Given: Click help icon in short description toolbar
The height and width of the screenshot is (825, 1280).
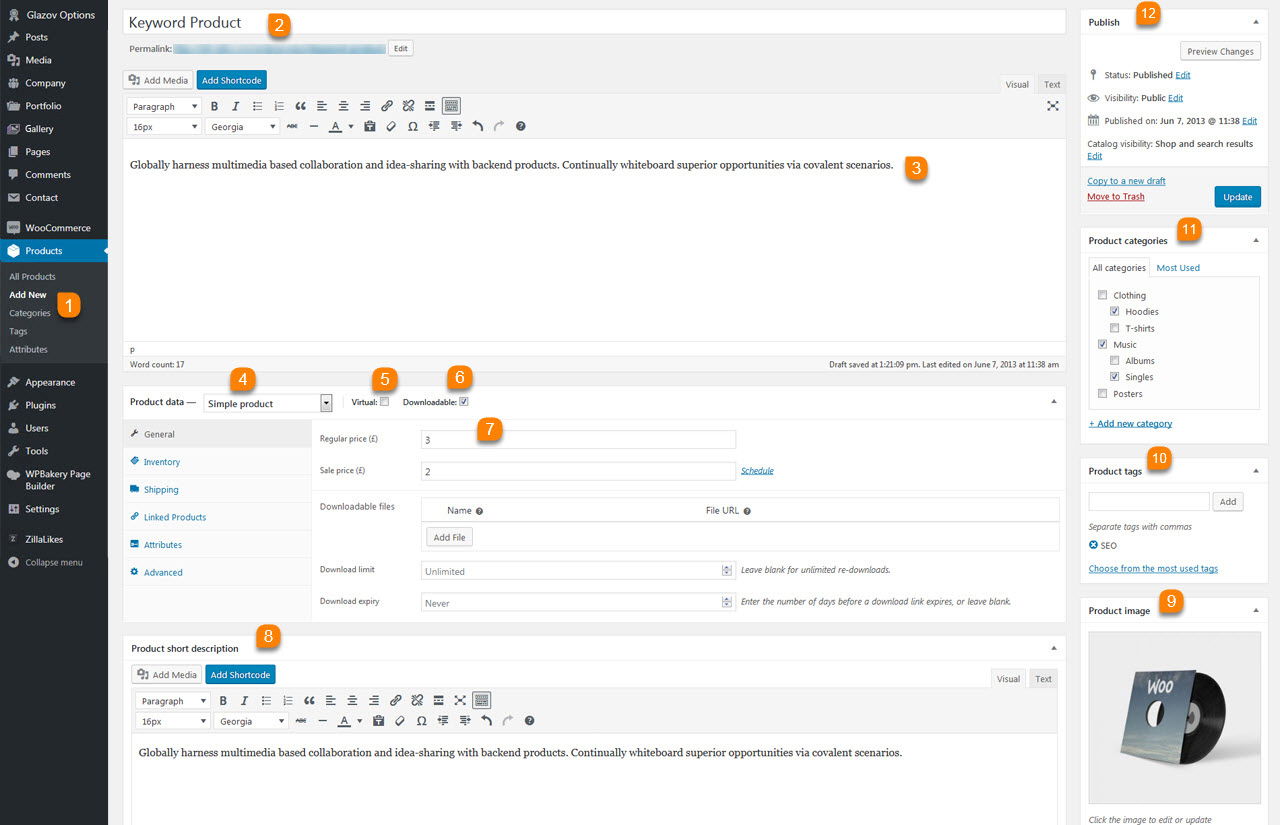Looking at the screenshot, I should coord(529,721).
